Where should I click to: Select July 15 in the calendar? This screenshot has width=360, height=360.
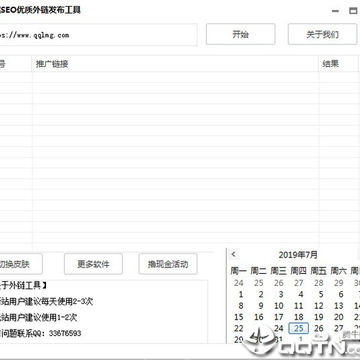point(239,317)
